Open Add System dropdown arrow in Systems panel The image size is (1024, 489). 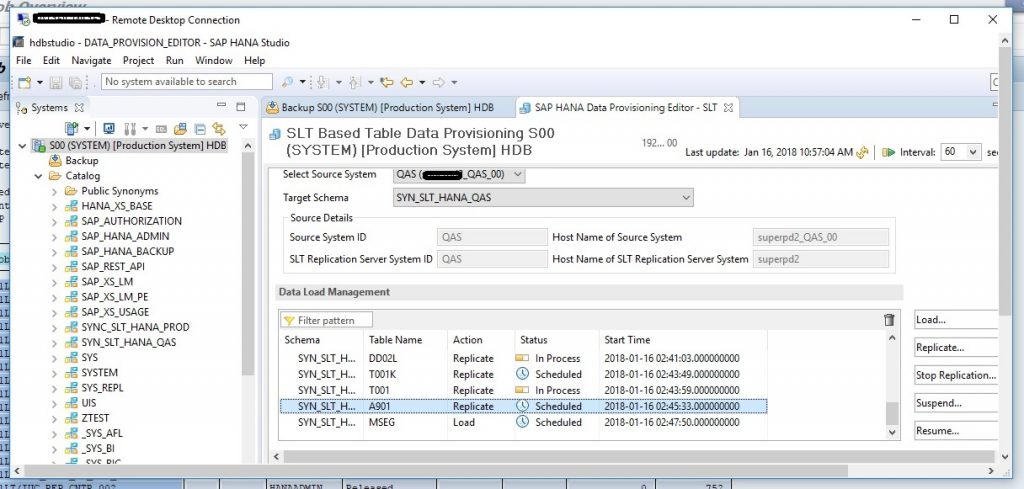click(x=87, y=129)
